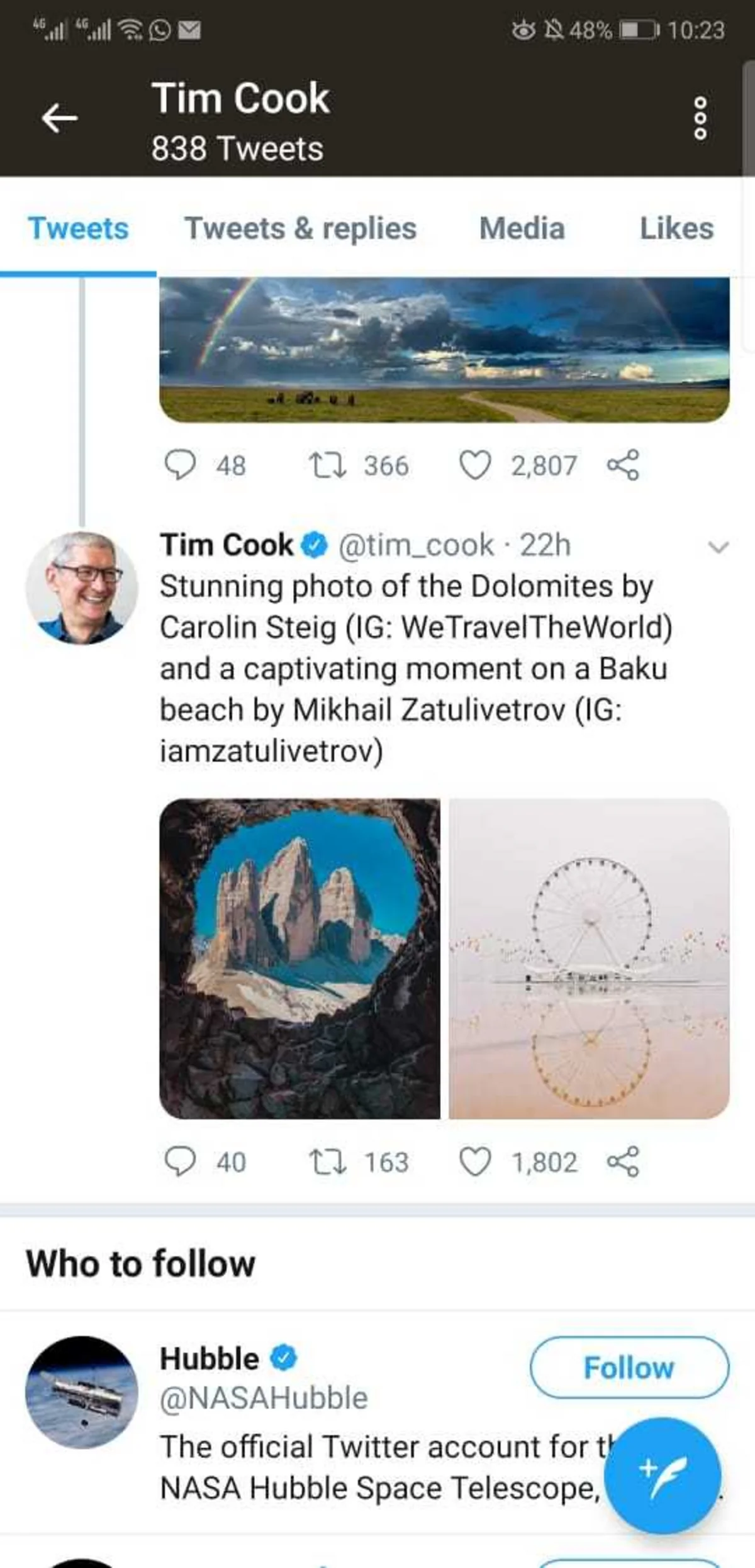View the Dolomites mountain photo

pos(299,959)
